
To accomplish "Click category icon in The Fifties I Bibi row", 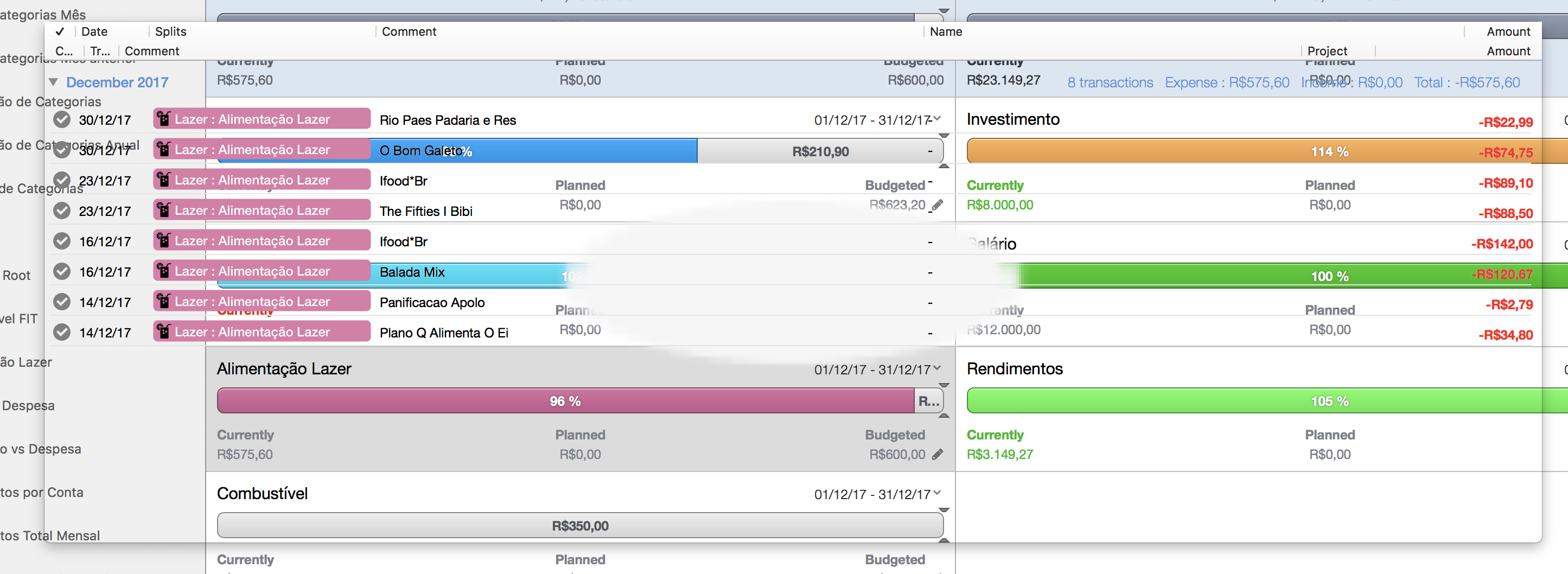I will 163,209.
